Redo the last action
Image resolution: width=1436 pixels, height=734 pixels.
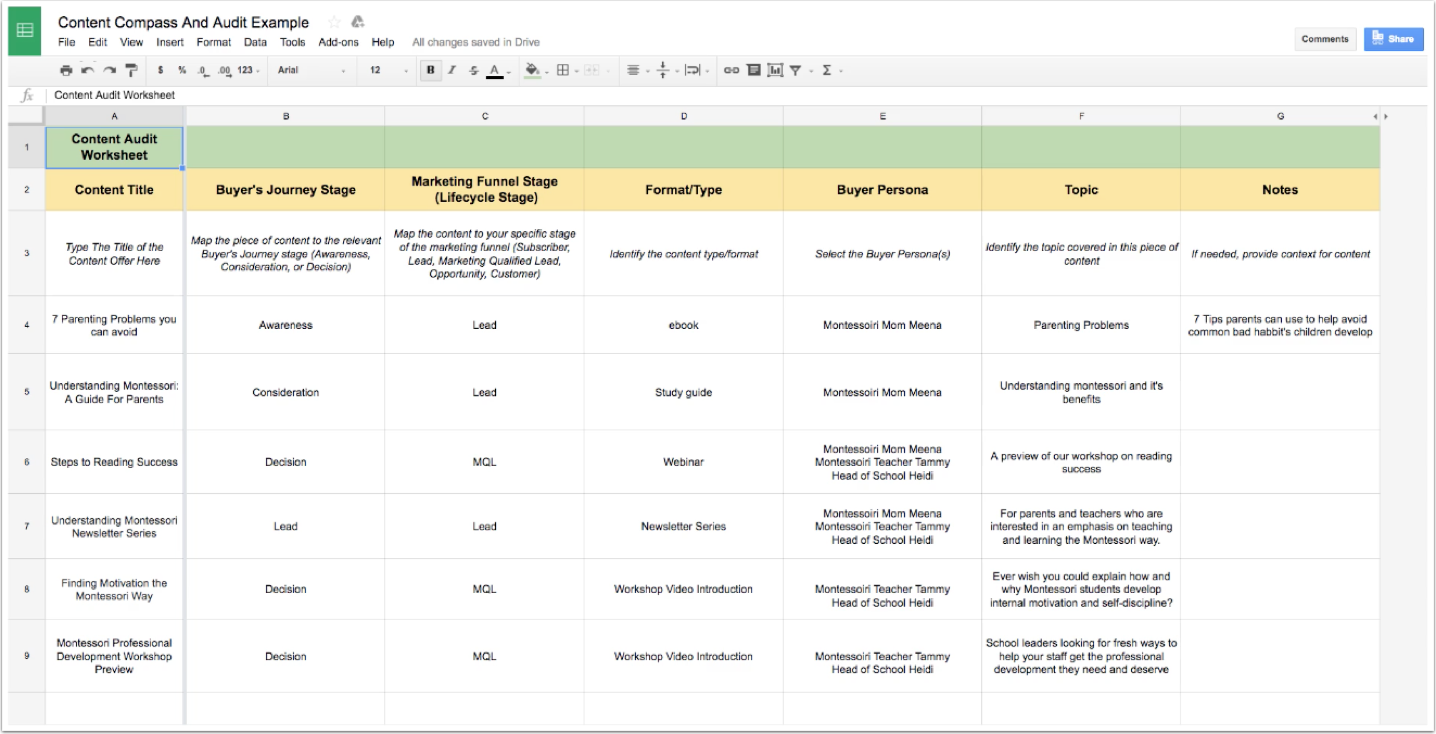pyautogui.click(x=109, y=70)
